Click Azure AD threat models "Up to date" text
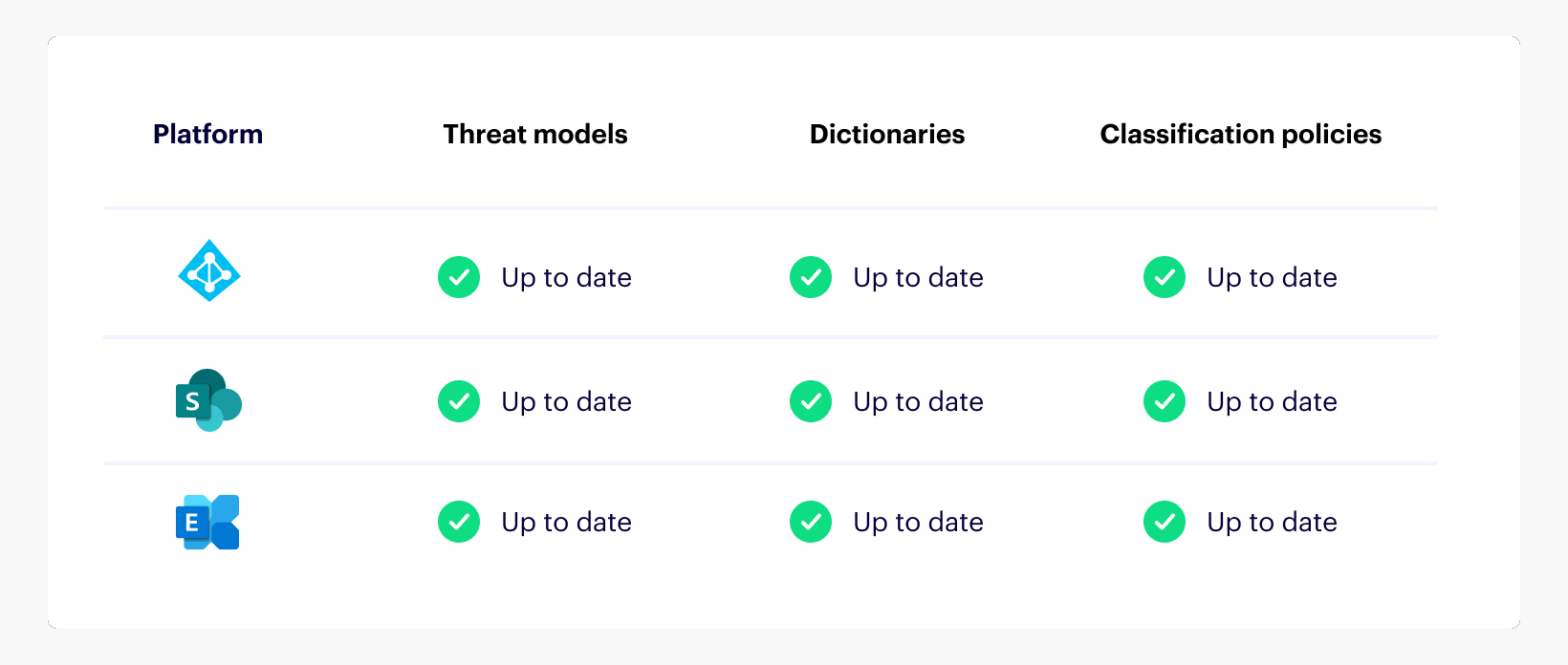The image size is (1568, 665). [x=566, y=277]
